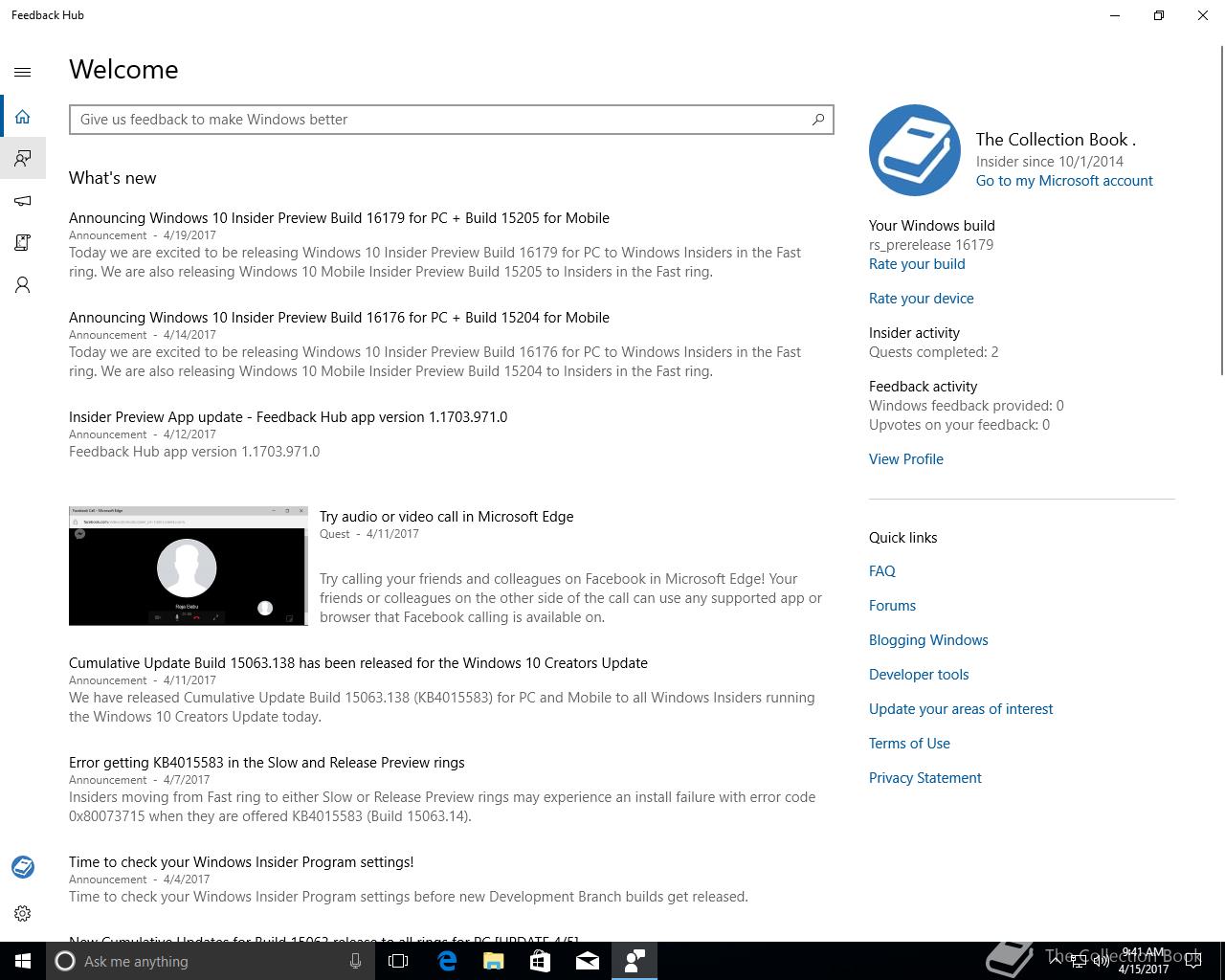Open Error getting KB4015583 announcement
Screen dimensions: 1225x980
pos(267,763)
